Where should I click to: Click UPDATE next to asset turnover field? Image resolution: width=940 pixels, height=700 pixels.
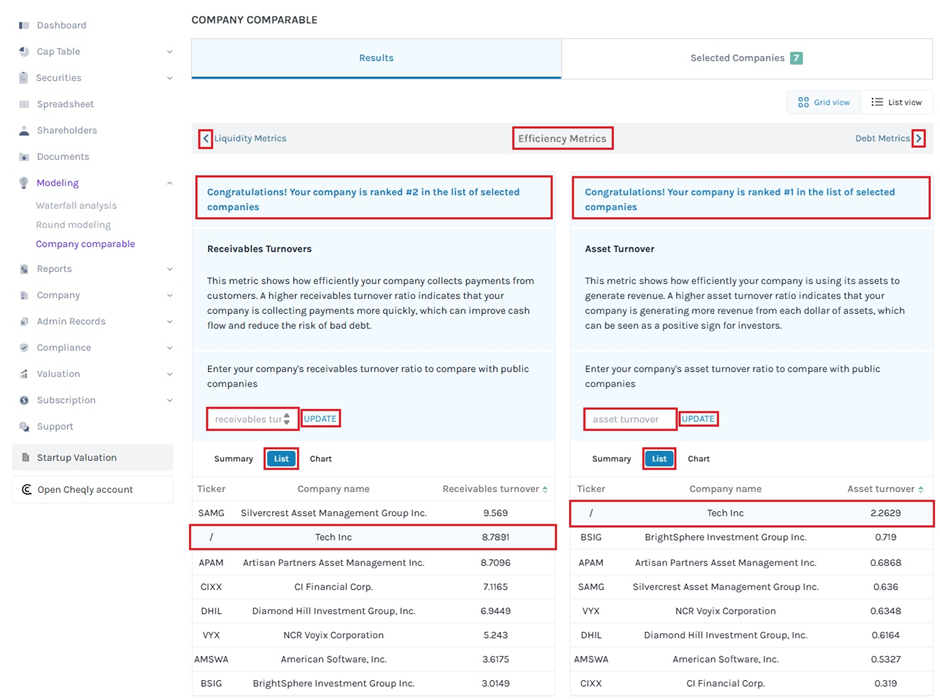pyautogui.click(x=698, y=419)
